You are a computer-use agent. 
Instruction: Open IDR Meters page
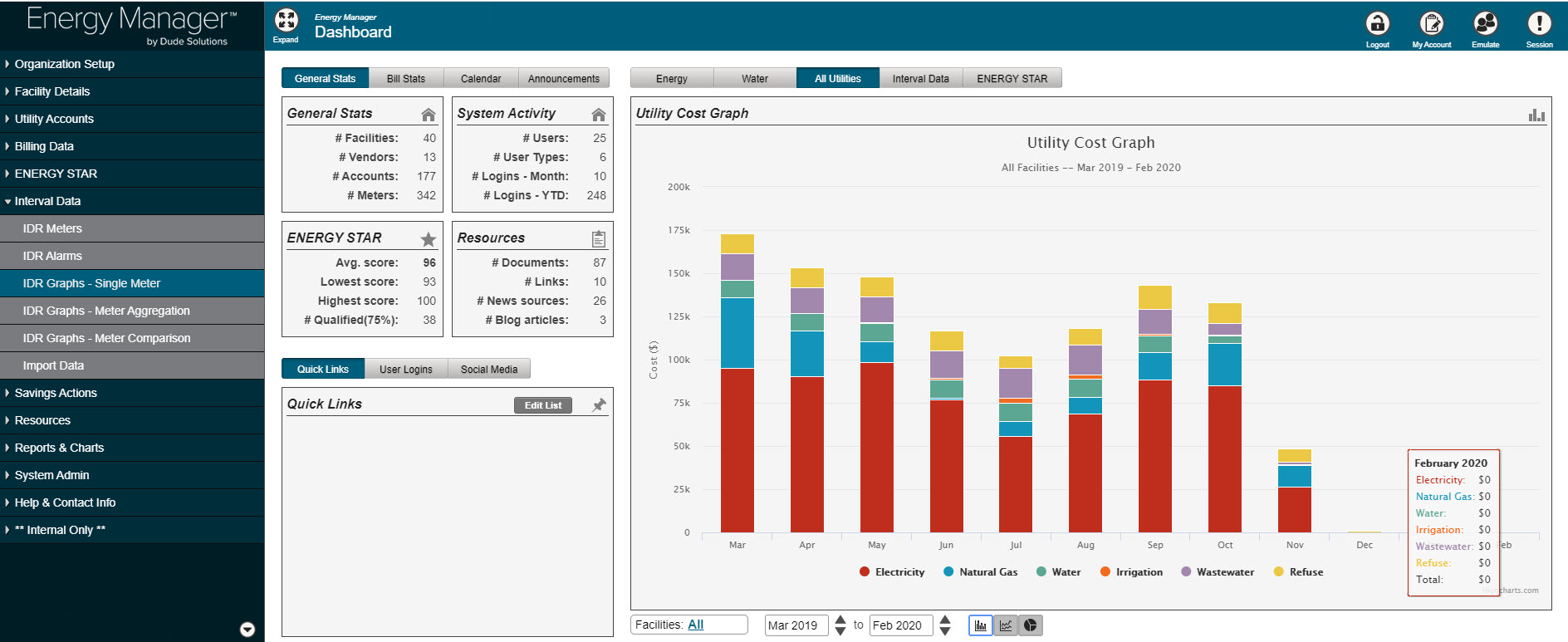(132, 228)
